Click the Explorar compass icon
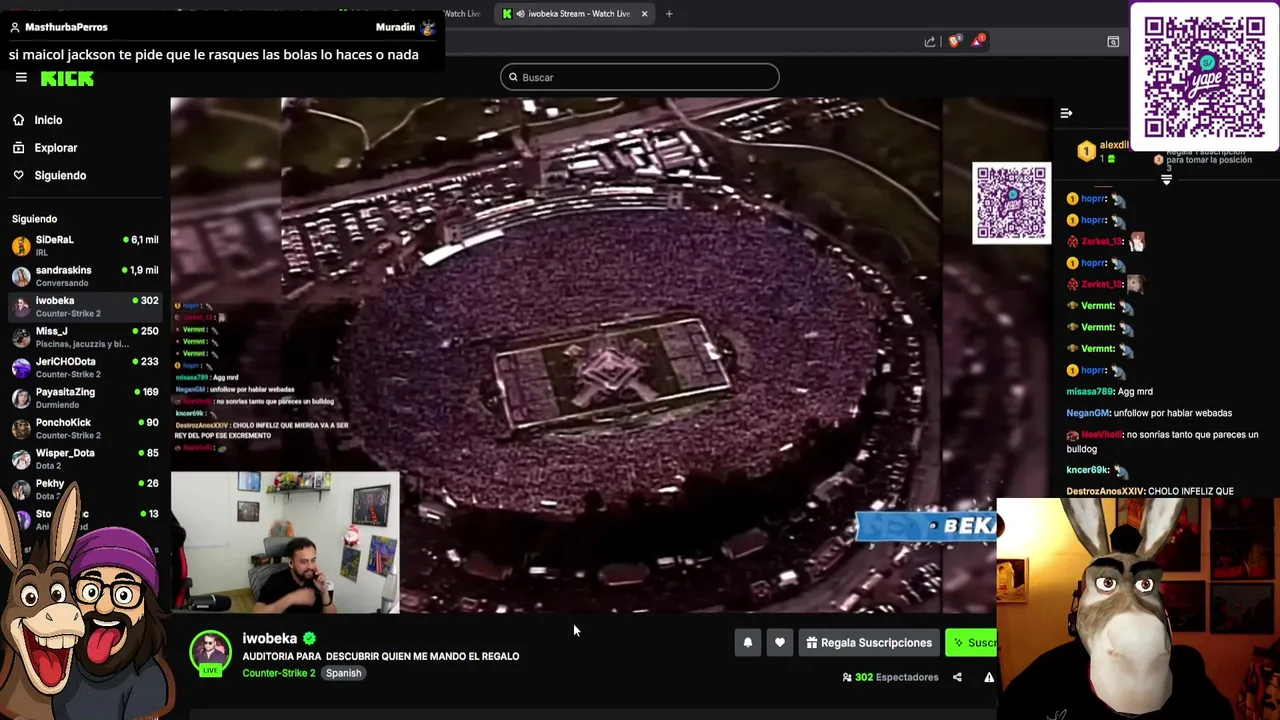 18,148
